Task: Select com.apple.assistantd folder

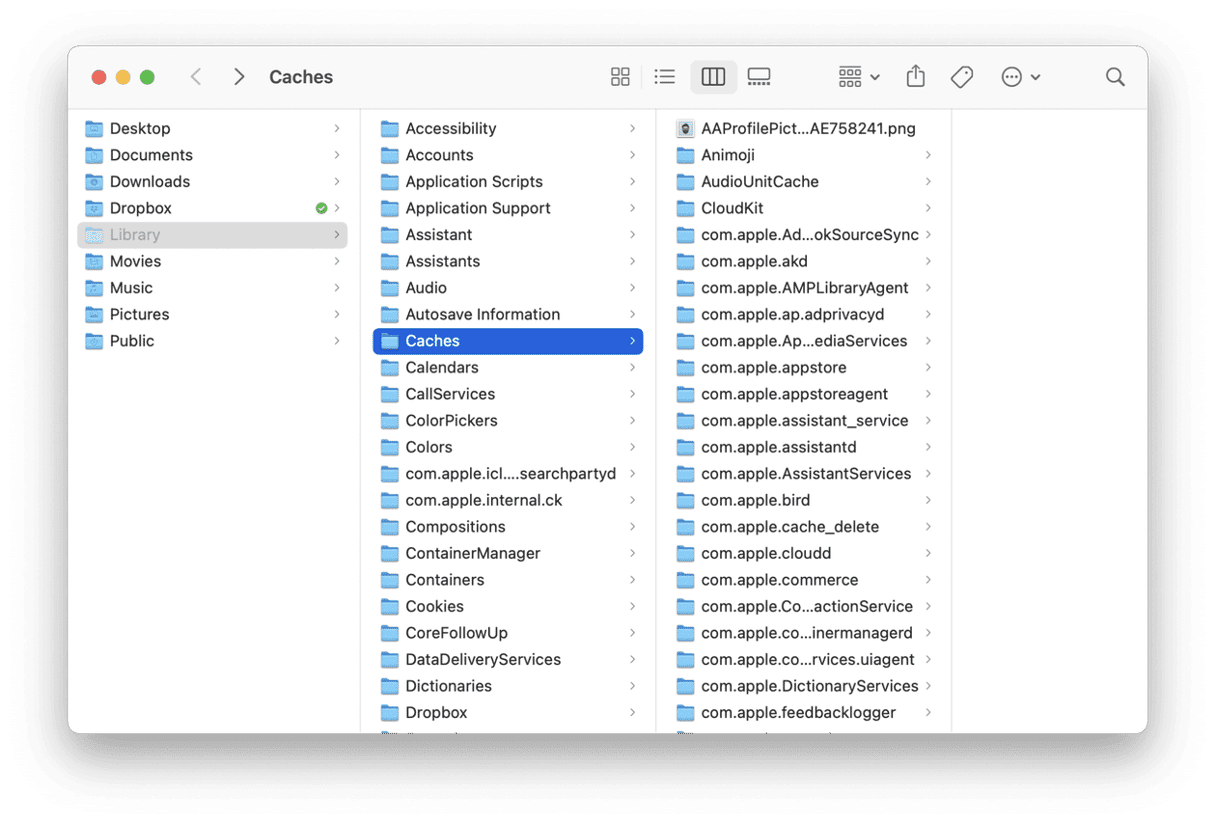Action: (804, 447)
